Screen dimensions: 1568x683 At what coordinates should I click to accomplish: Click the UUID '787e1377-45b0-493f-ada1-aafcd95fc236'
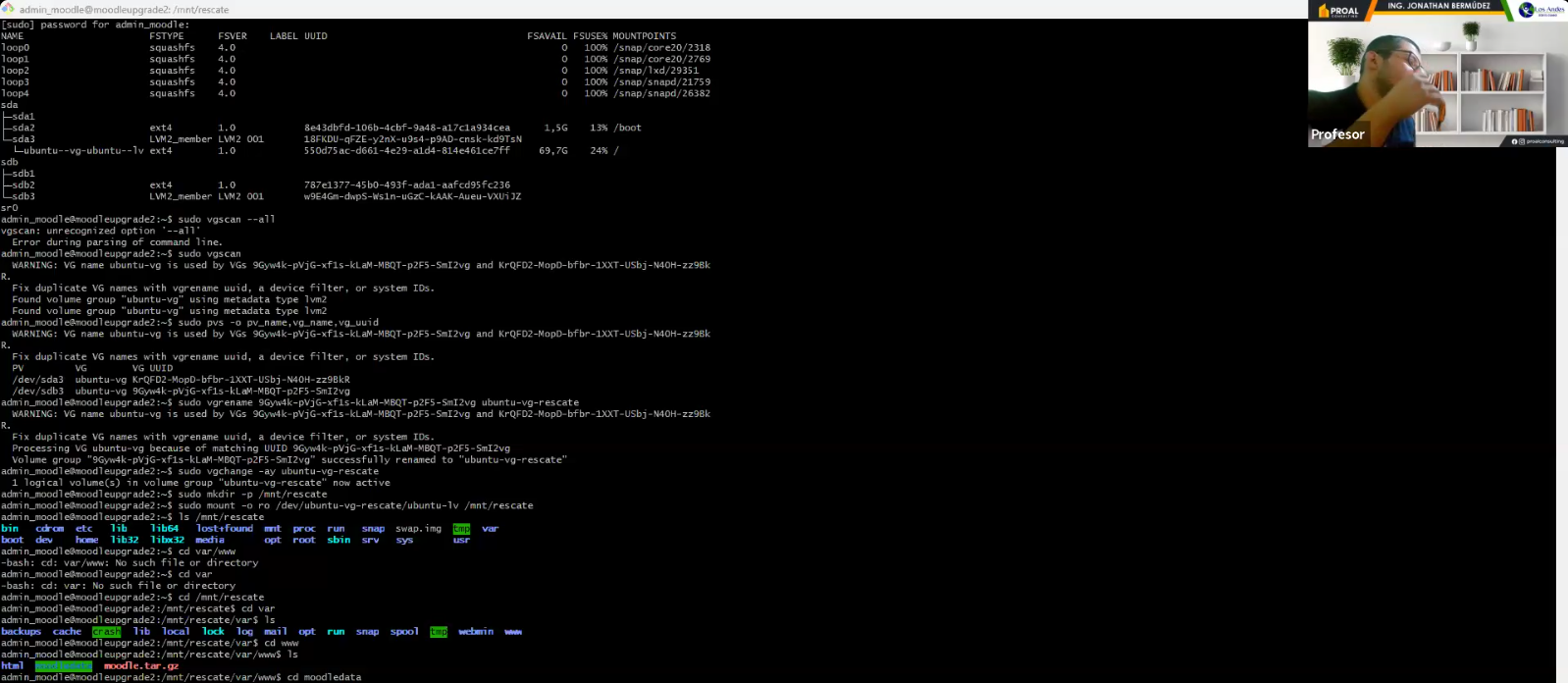coord(407,184)
